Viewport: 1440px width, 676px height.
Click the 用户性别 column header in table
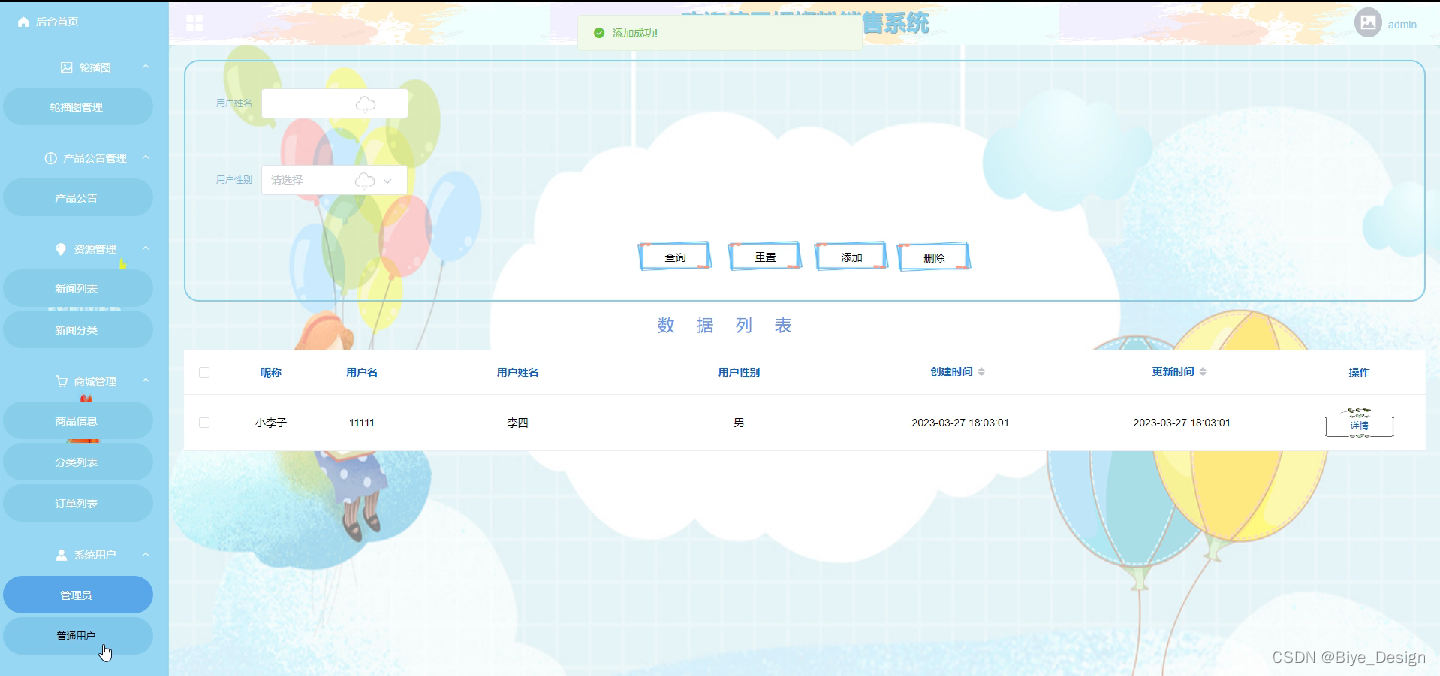(x=739, y=372)
